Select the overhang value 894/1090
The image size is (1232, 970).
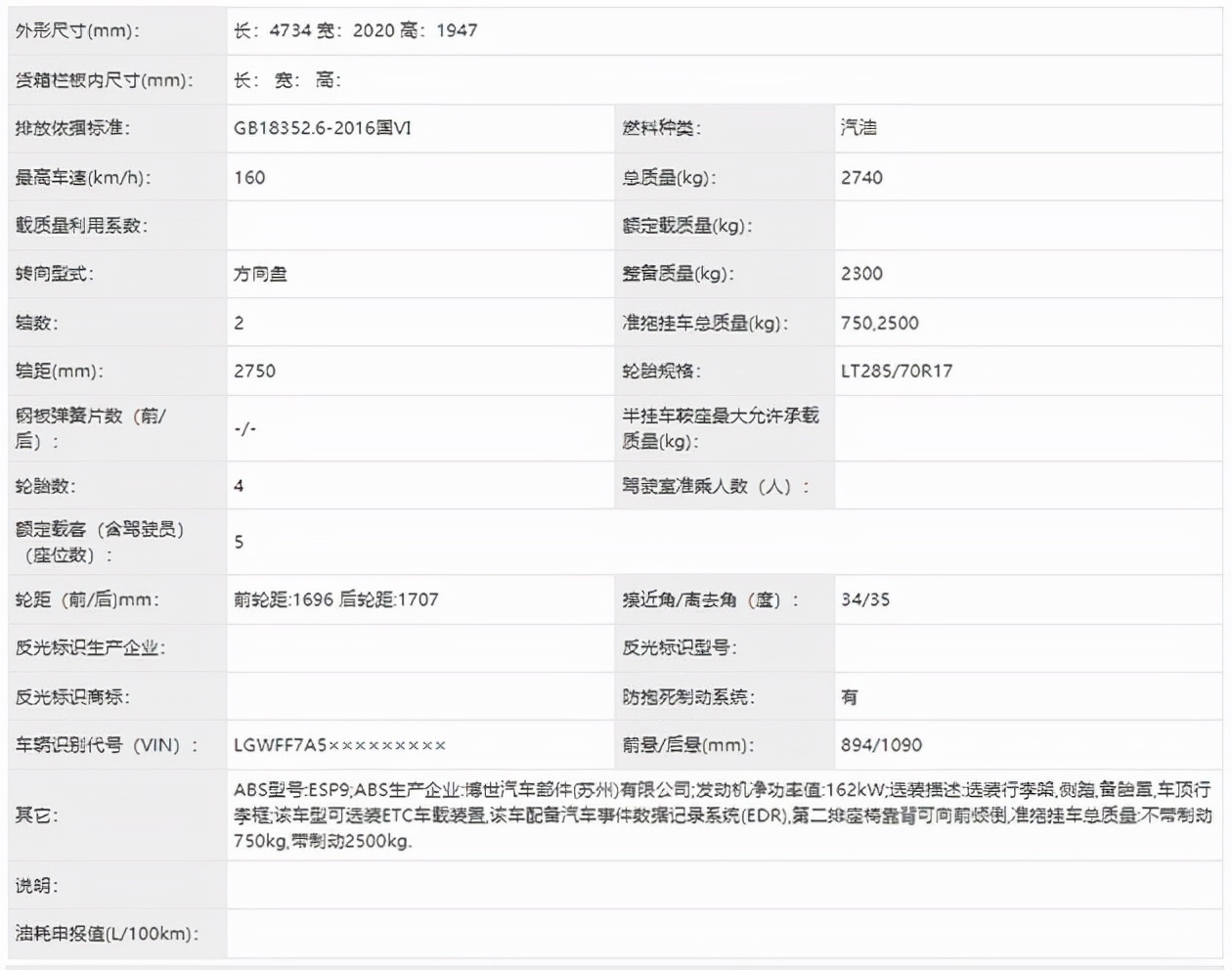pos(881,745)
